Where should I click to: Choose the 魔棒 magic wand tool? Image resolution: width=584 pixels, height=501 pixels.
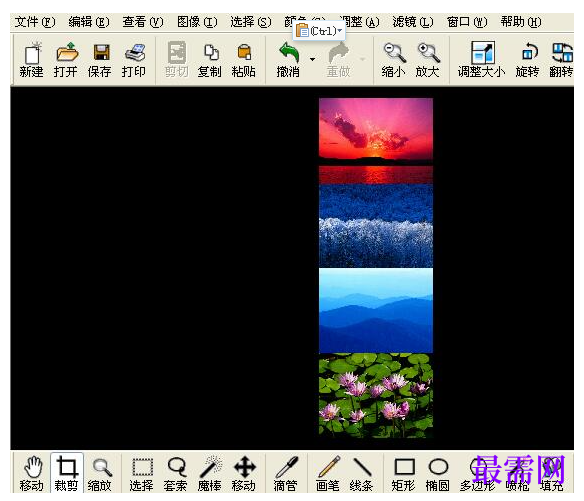[210, 473]
